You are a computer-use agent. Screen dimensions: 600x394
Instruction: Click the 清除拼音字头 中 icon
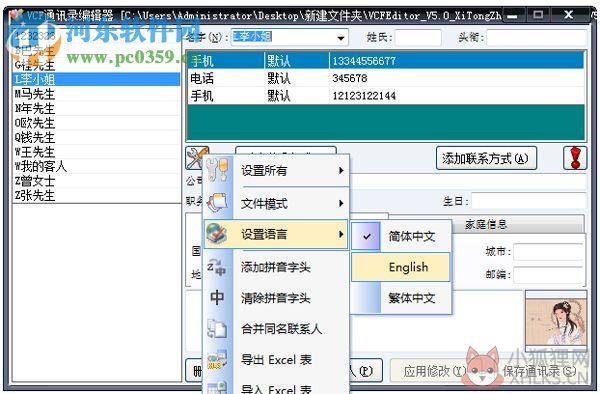217,297
